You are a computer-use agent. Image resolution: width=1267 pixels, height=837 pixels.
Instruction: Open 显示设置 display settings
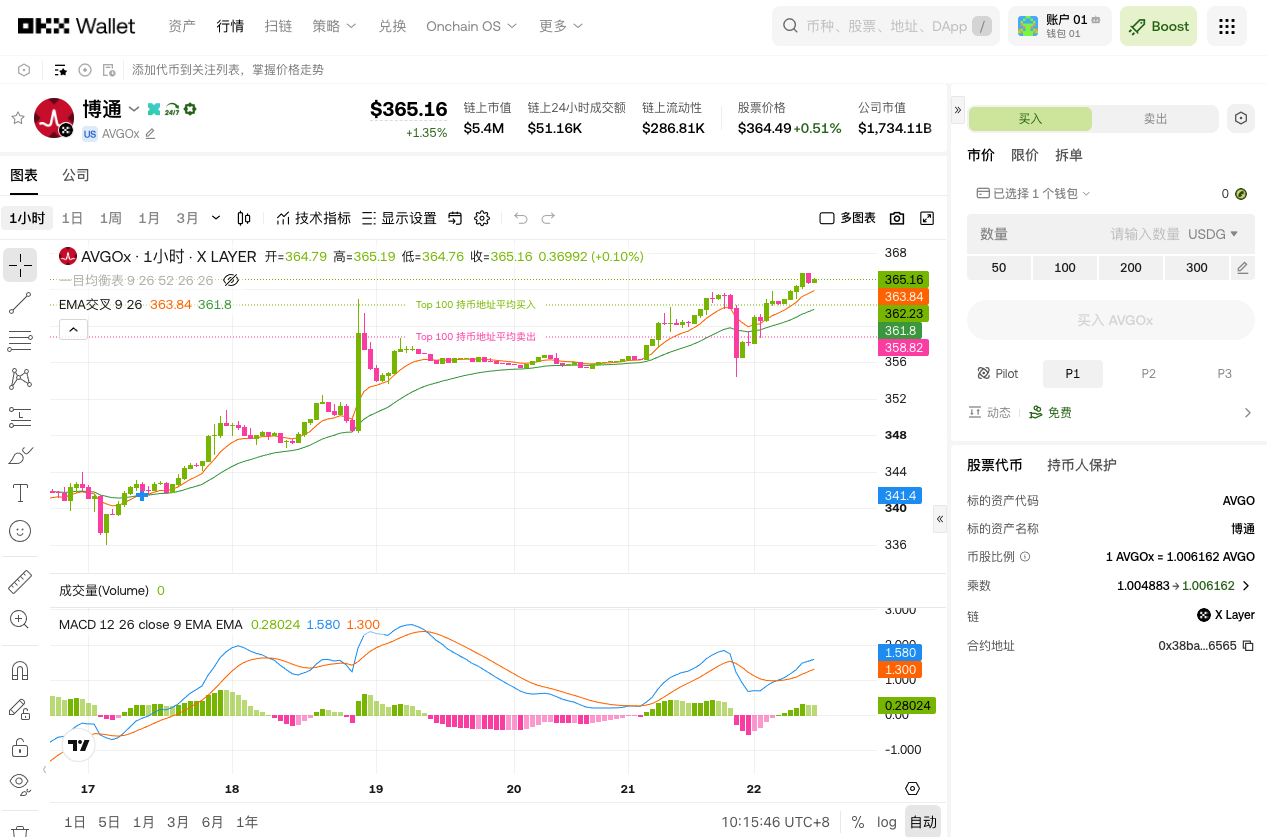398,218
